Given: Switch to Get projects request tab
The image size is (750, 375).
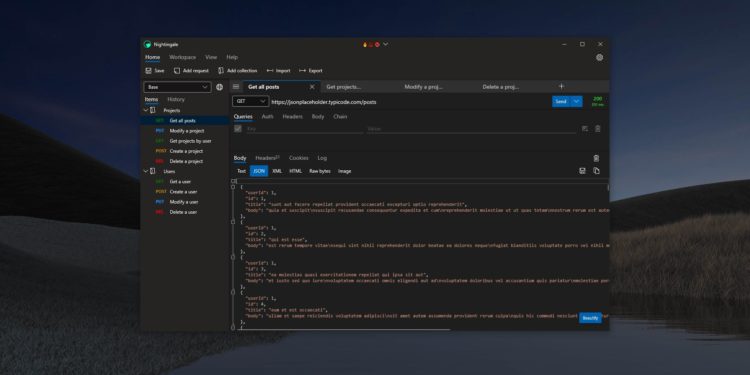Looking at the screenshot, I should coord(343,87).
